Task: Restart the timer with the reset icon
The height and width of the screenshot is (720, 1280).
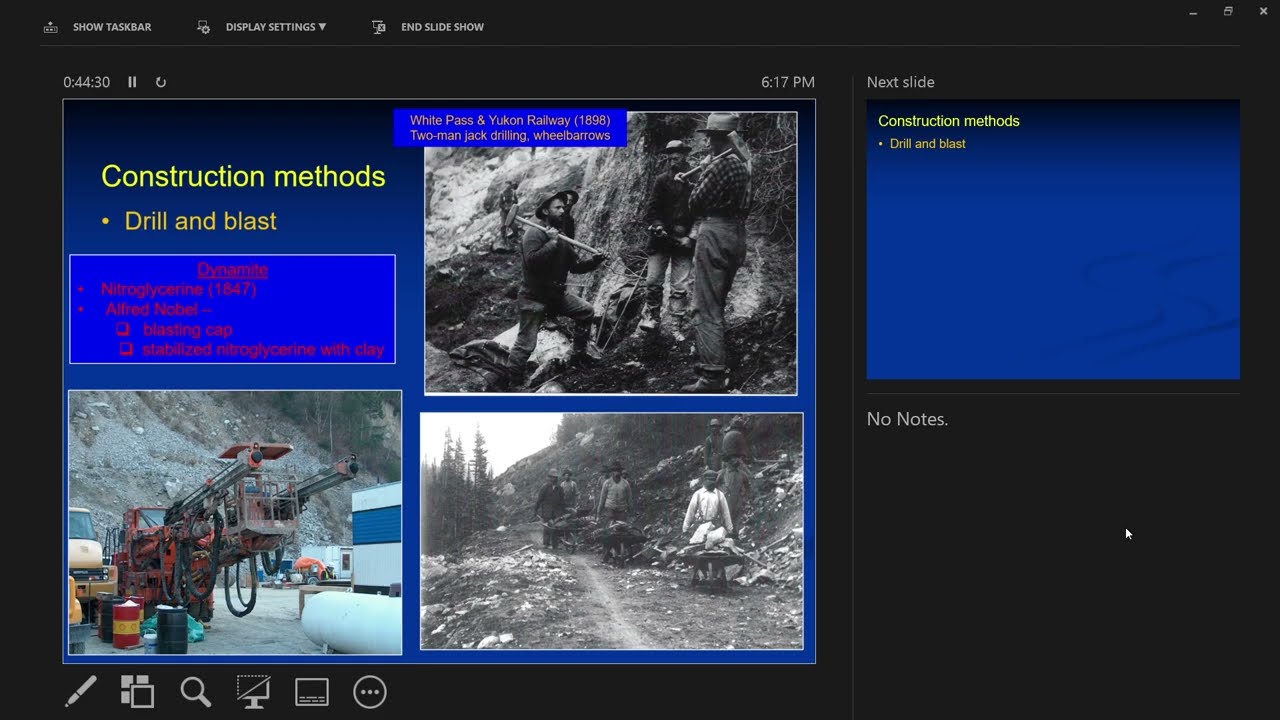Action: (161, 82)
